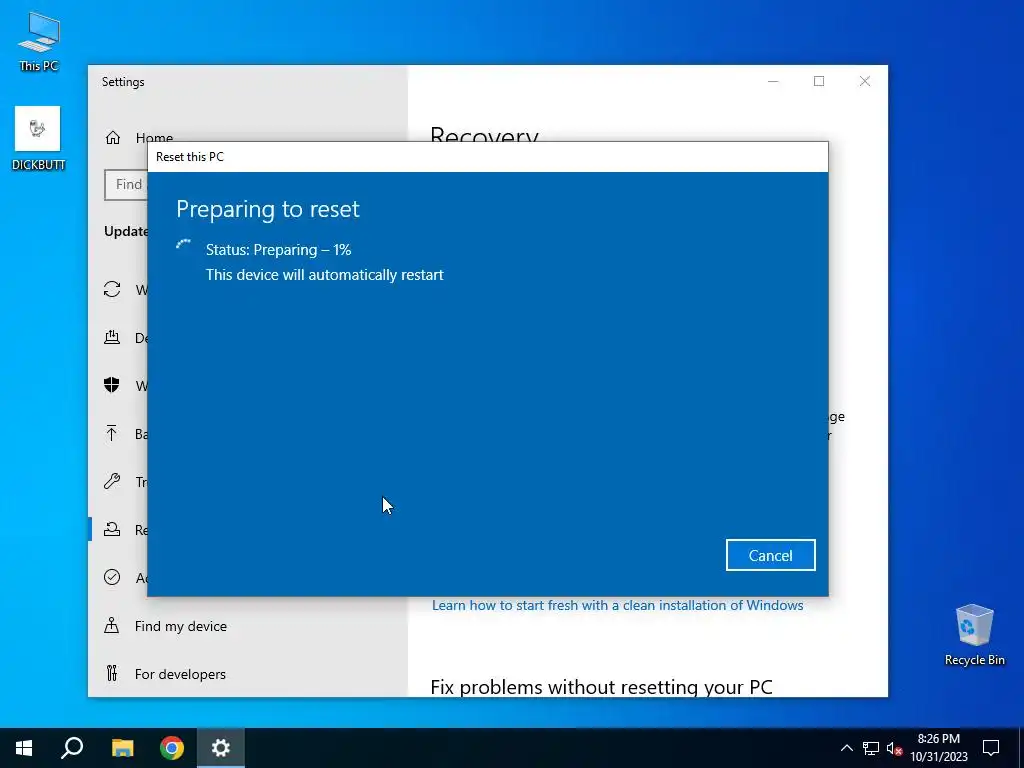Viewport: 1024px width, 768px height.
Task: Go to Settings Home icon
Action: click(113, 138)
